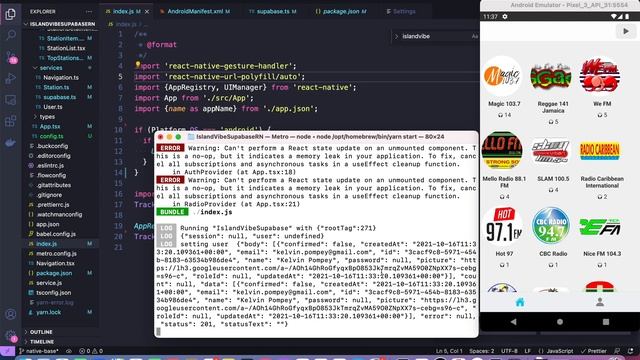Viewport: 640px width, 360px height.
Task: Open Station.ts in explorer
Action: (x=56, y=87)
